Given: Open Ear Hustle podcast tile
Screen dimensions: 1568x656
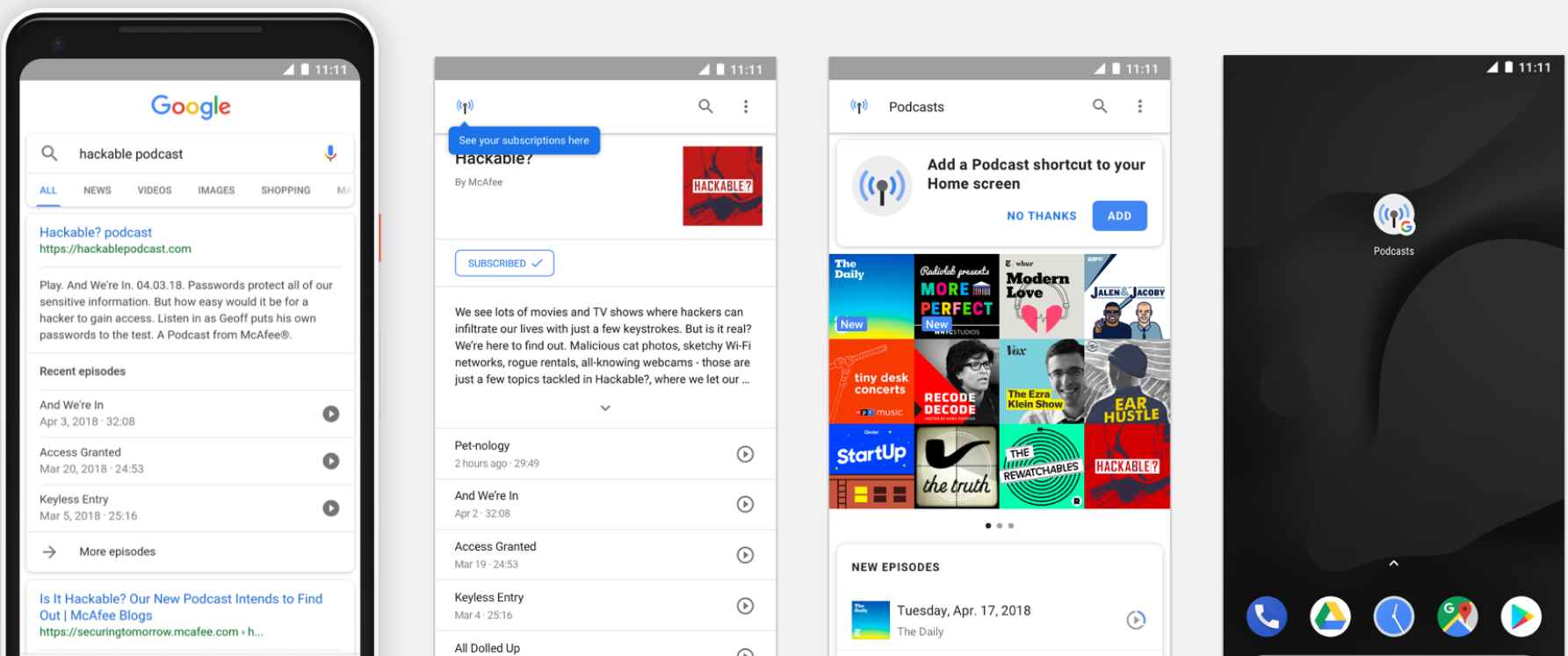Looking at the screenshot, I should point(1127,381).
